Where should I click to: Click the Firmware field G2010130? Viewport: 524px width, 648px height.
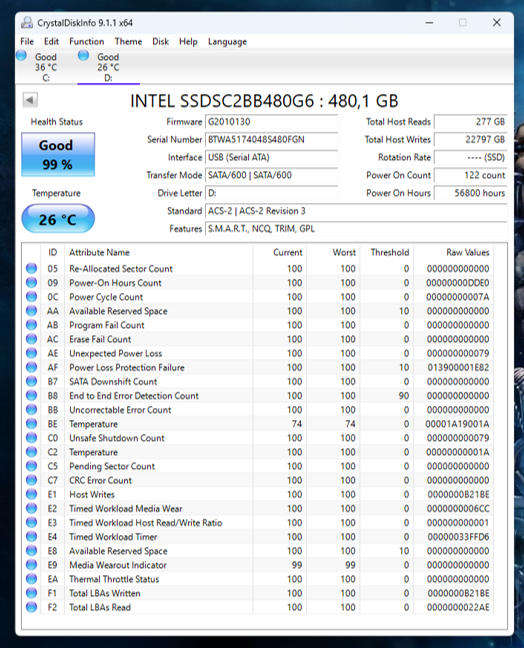coord(272,122)
